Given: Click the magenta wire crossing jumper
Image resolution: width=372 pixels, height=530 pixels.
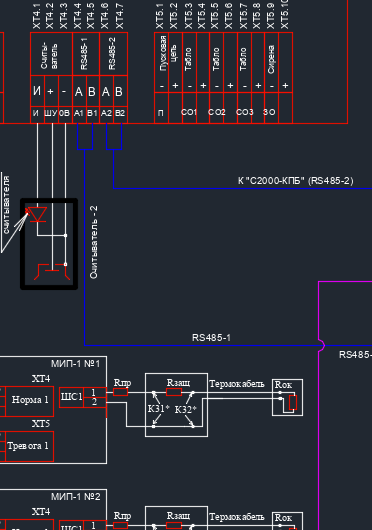Looking at the screenshot, I should click(322, 345).
